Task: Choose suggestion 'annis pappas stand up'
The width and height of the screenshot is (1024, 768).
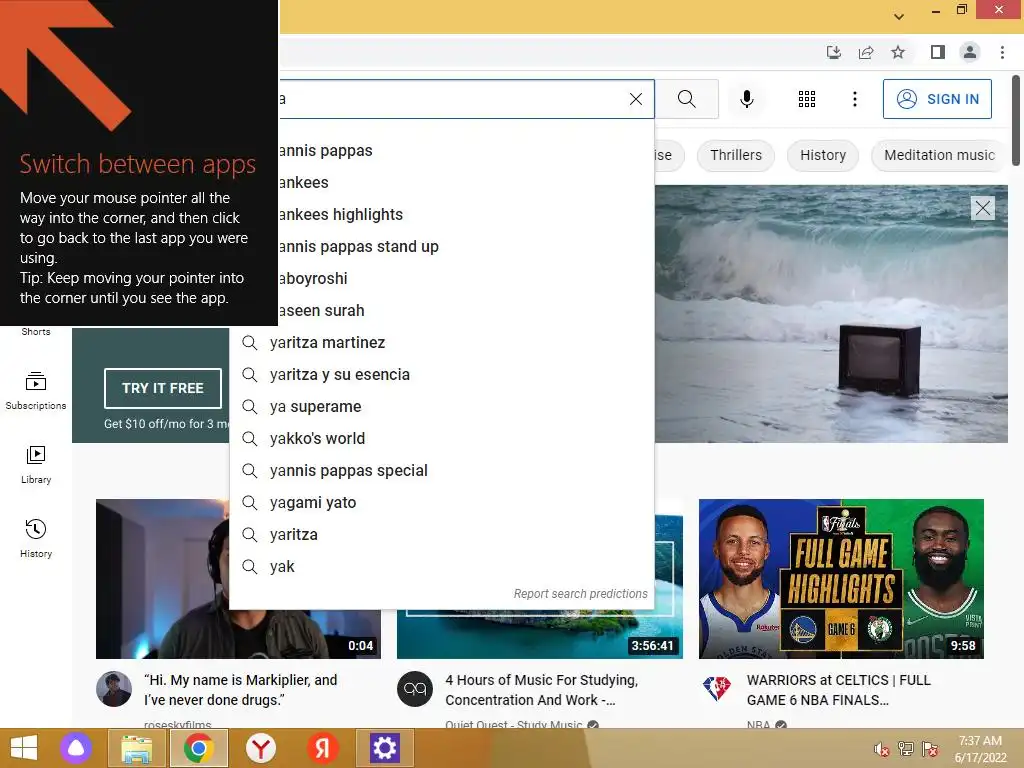Action: coord(466,247)
